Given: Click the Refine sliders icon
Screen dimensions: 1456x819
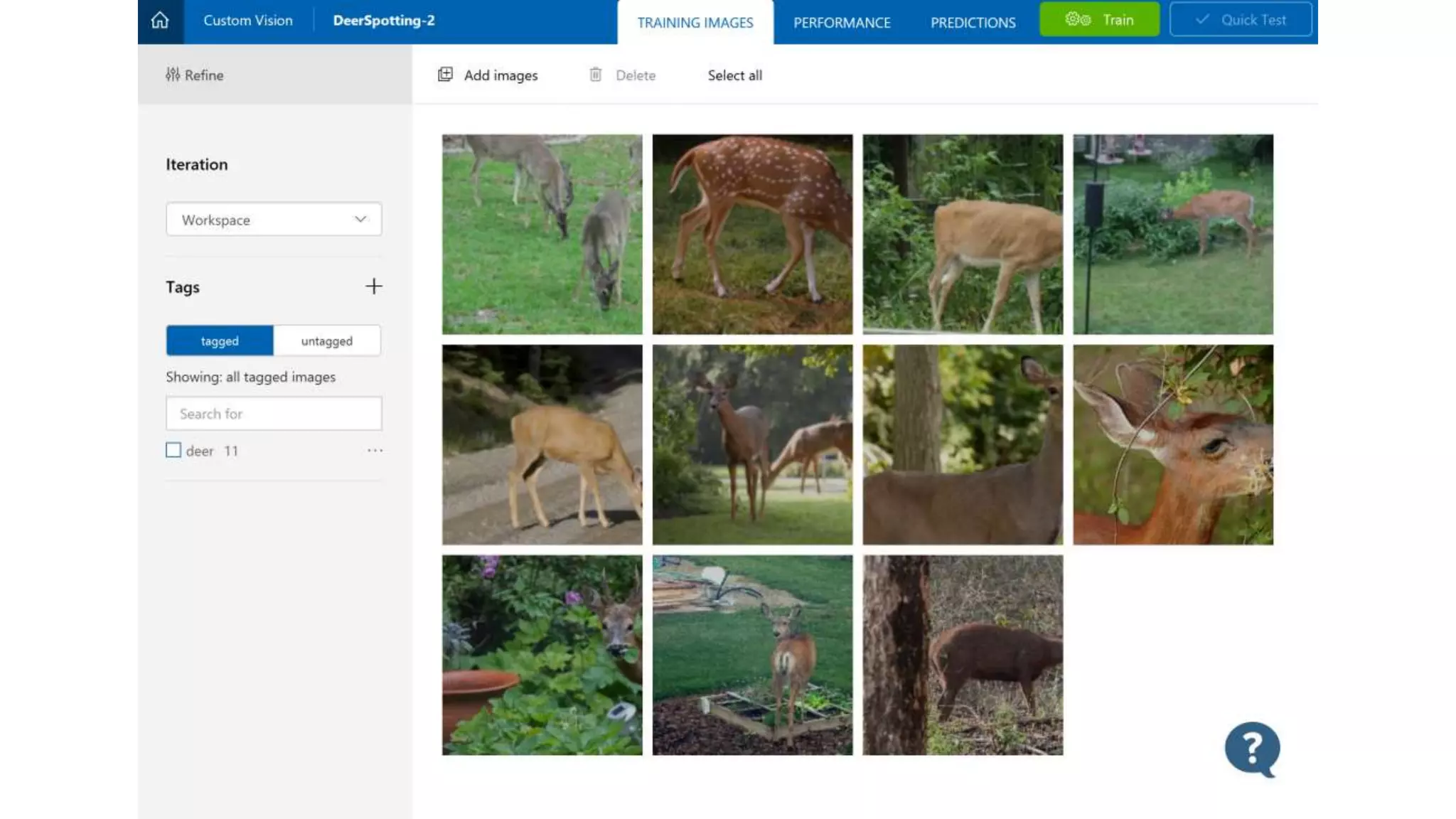Looking at the screenshot, I should click(173, 75).
